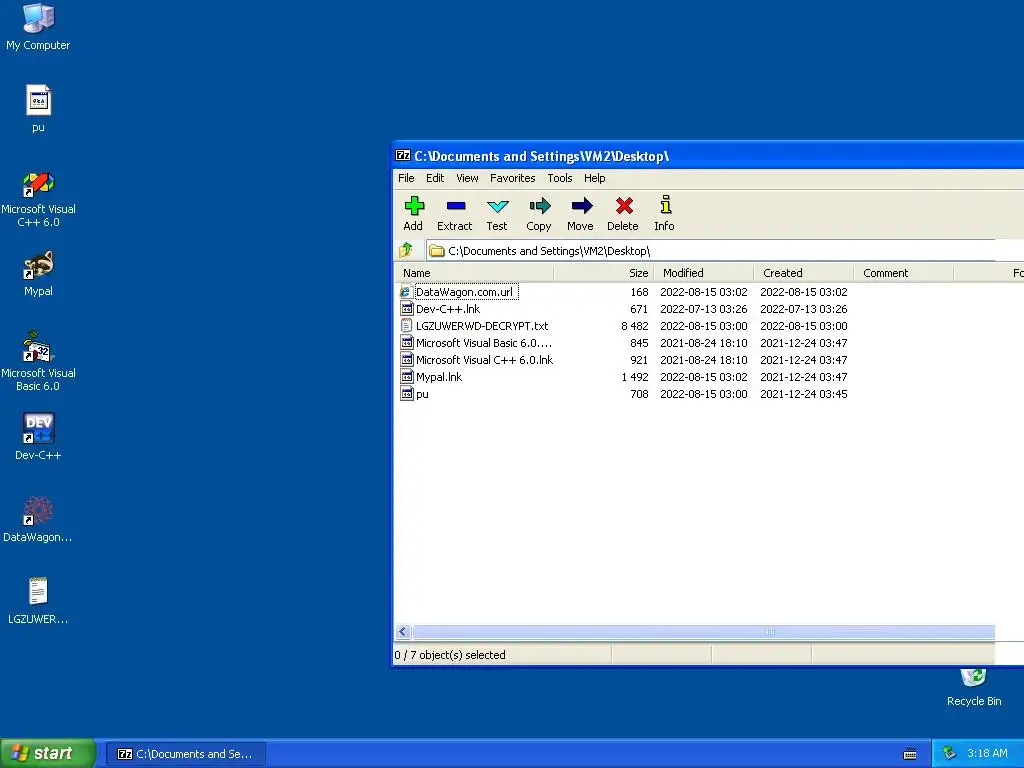Click the 7z icon in the window title bar
Screen dimensions: 1024x768
coord(403,155)
